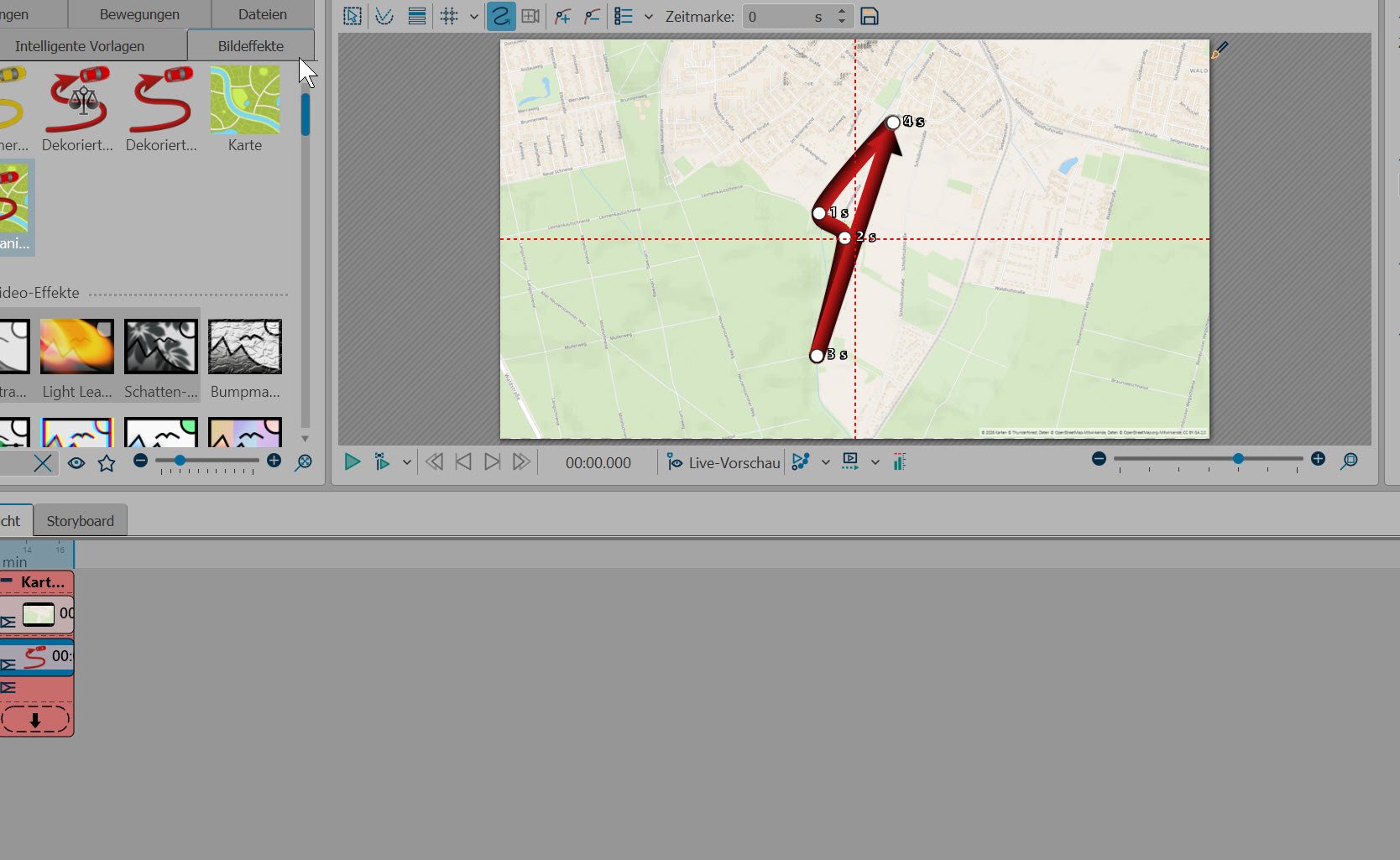
Task: Click the zoom-to-fit magnifier in preview
Action: [x=1349, y=461]
